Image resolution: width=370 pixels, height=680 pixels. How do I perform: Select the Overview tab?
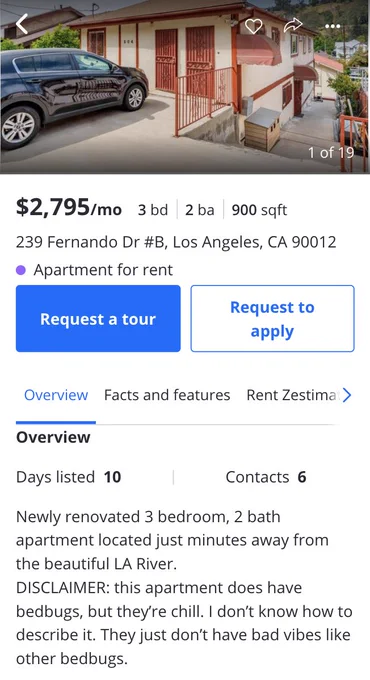[x=56, y=395]
